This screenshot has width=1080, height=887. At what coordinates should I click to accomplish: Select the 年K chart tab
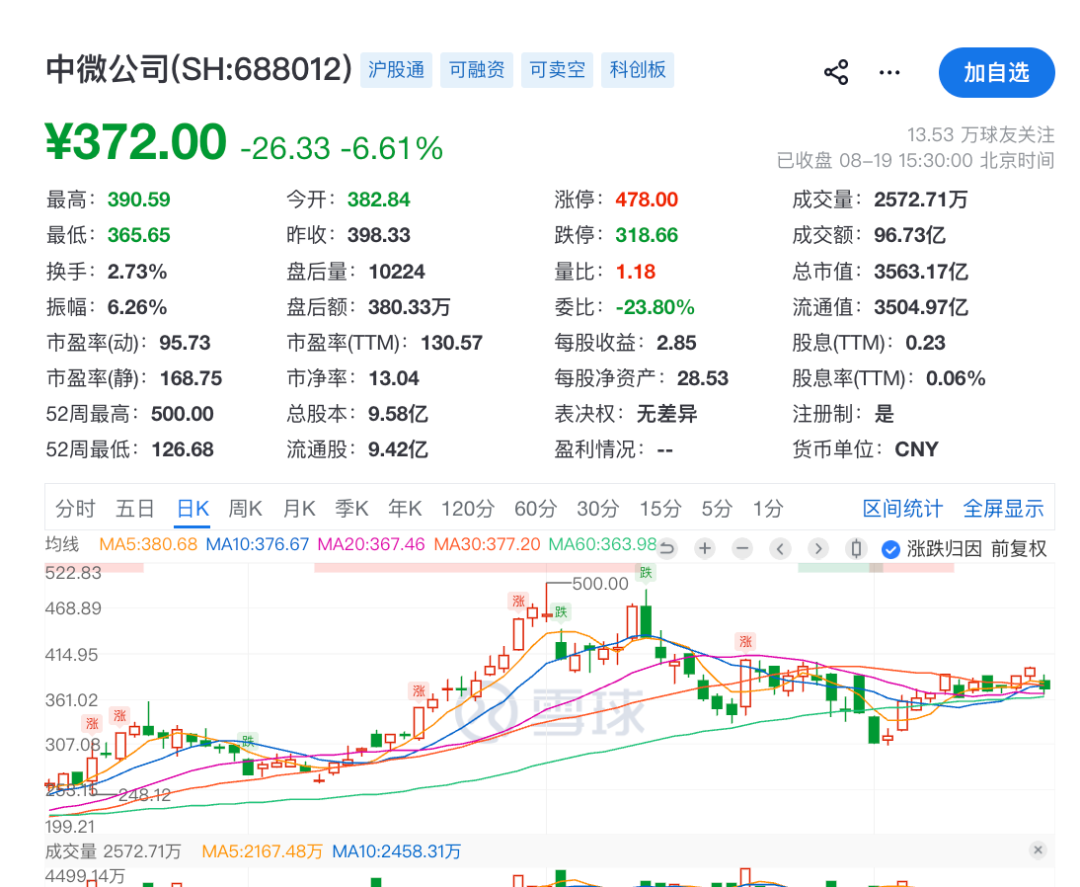tap(404, 509)
